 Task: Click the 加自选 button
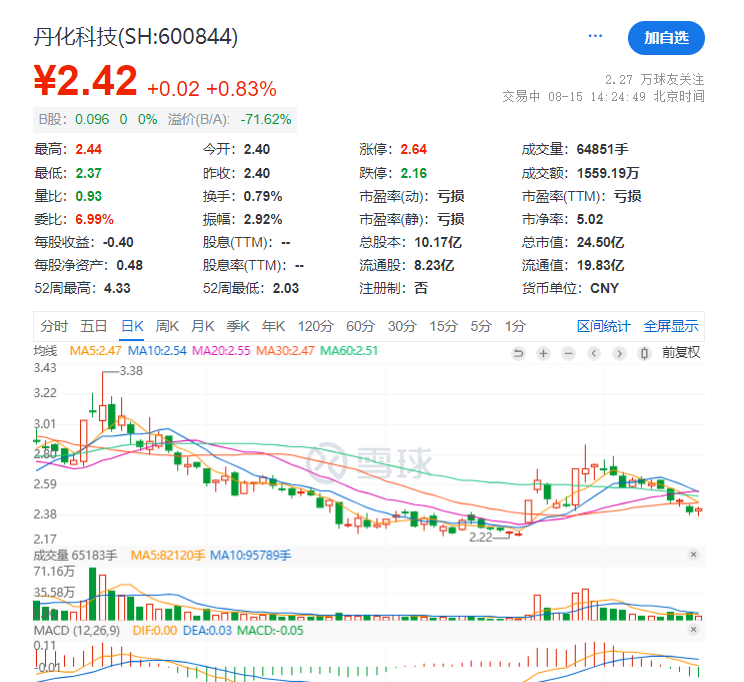[666, 38]
